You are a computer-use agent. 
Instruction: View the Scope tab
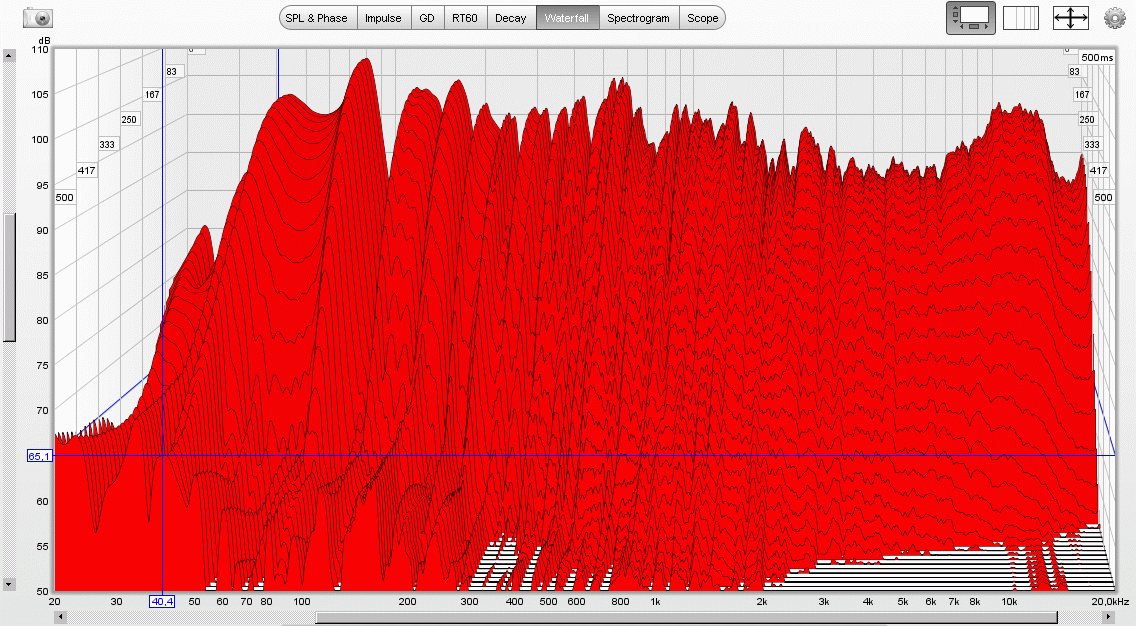tap(702, 18)
